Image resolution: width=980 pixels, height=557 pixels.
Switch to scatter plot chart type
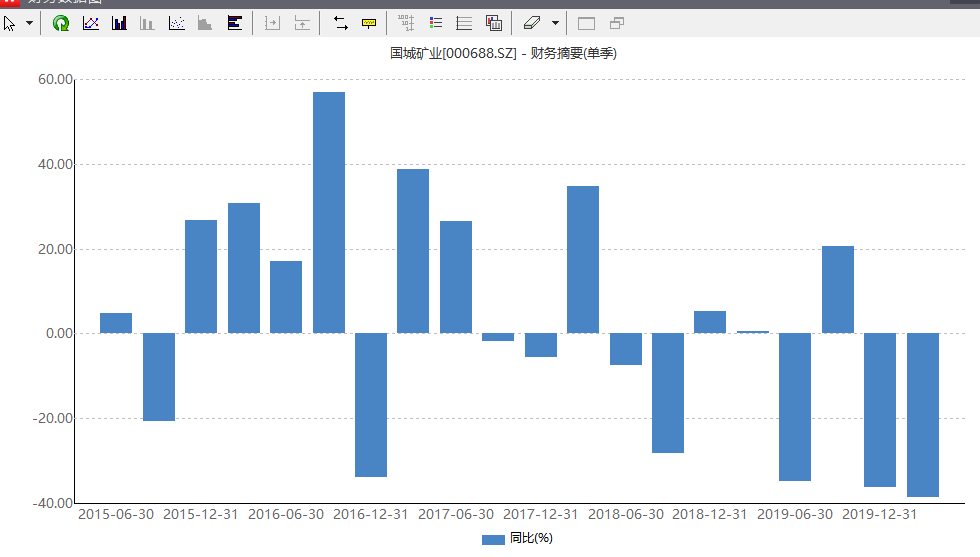177,24
